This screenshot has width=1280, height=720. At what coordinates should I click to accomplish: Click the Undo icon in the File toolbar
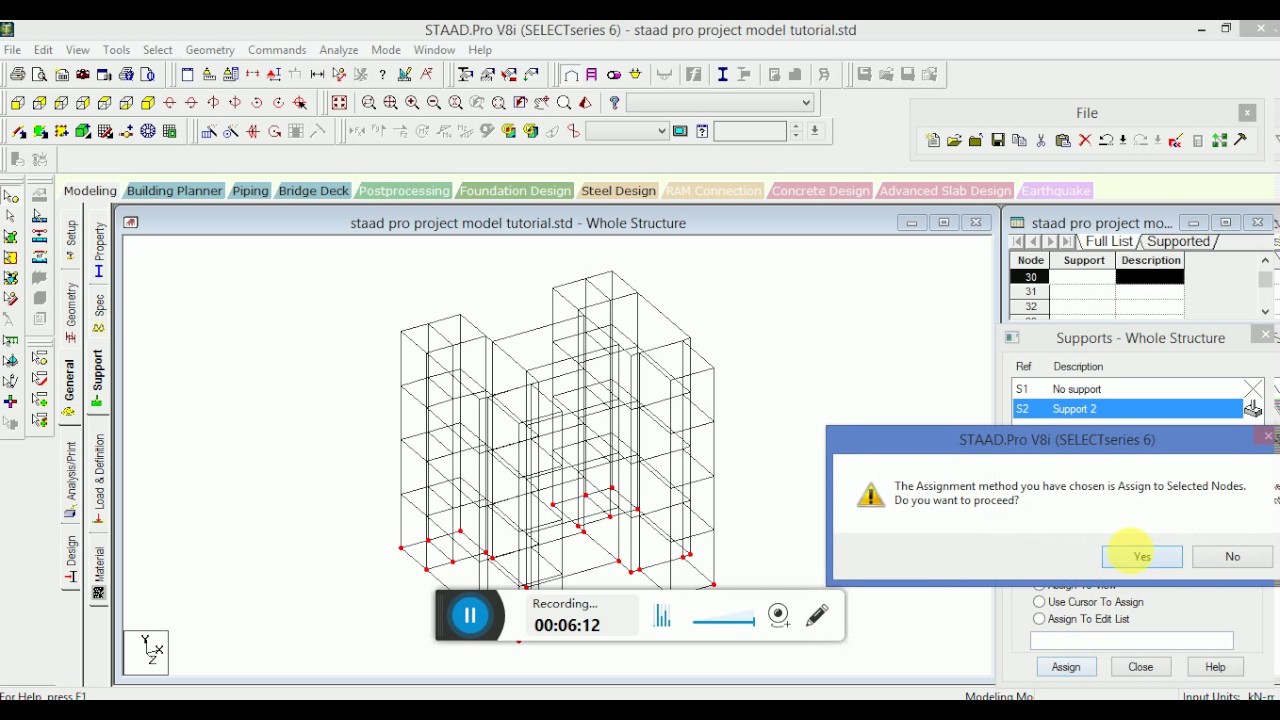click(x=1106, y=141)
